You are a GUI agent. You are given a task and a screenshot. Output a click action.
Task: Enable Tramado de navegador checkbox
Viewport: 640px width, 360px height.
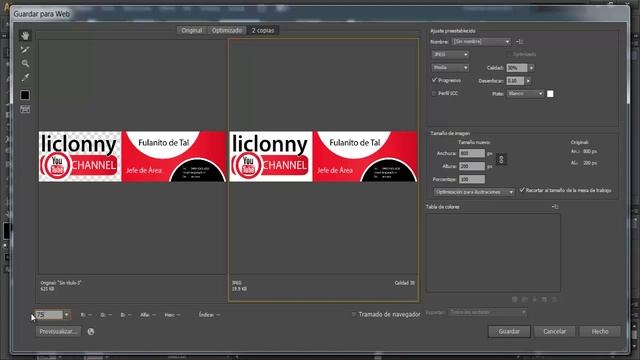[x=354, y=314]
